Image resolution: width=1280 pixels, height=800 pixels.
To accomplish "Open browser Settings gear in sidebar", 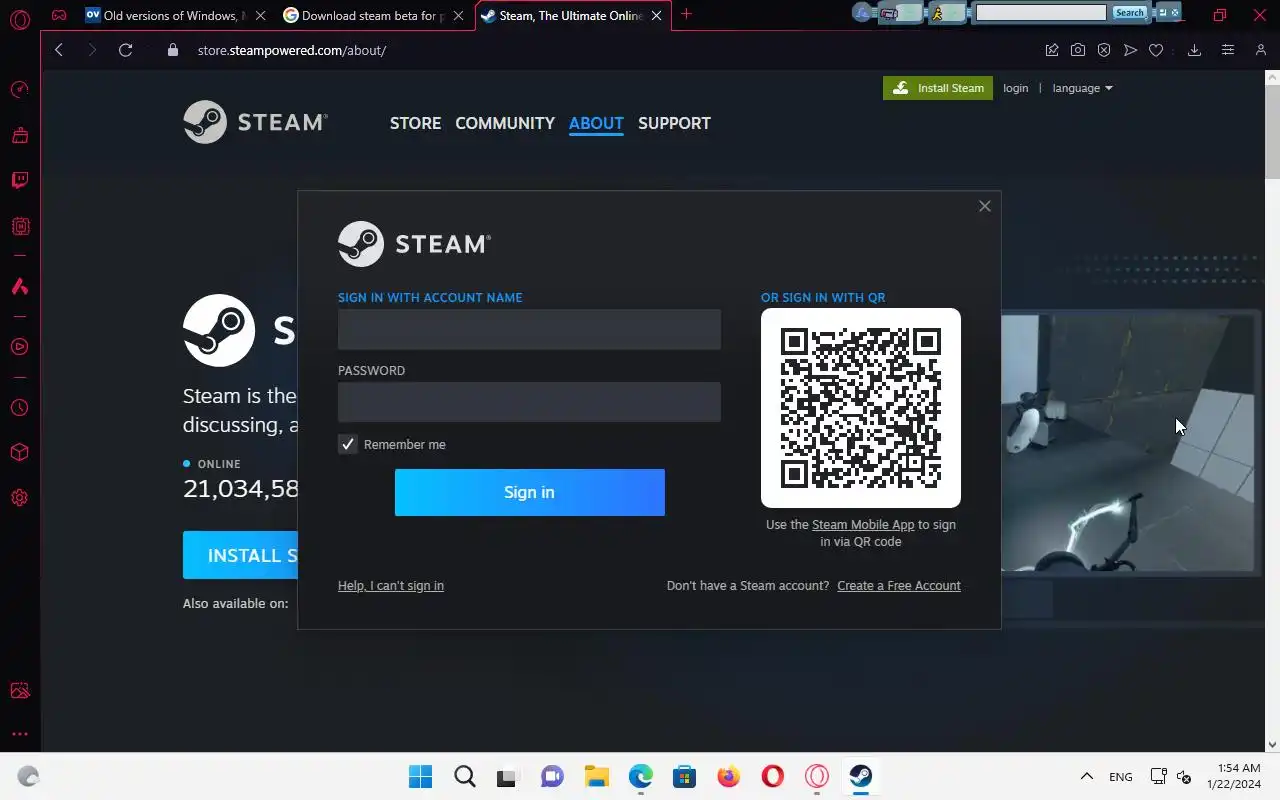I will (20, 498).
